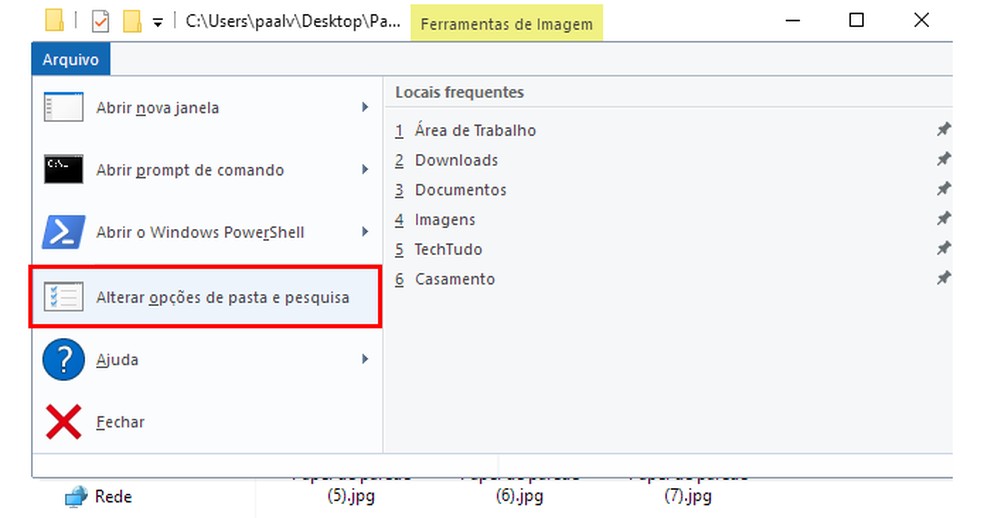Click the new window icon

pyautogui.click(x=63, y=107)
